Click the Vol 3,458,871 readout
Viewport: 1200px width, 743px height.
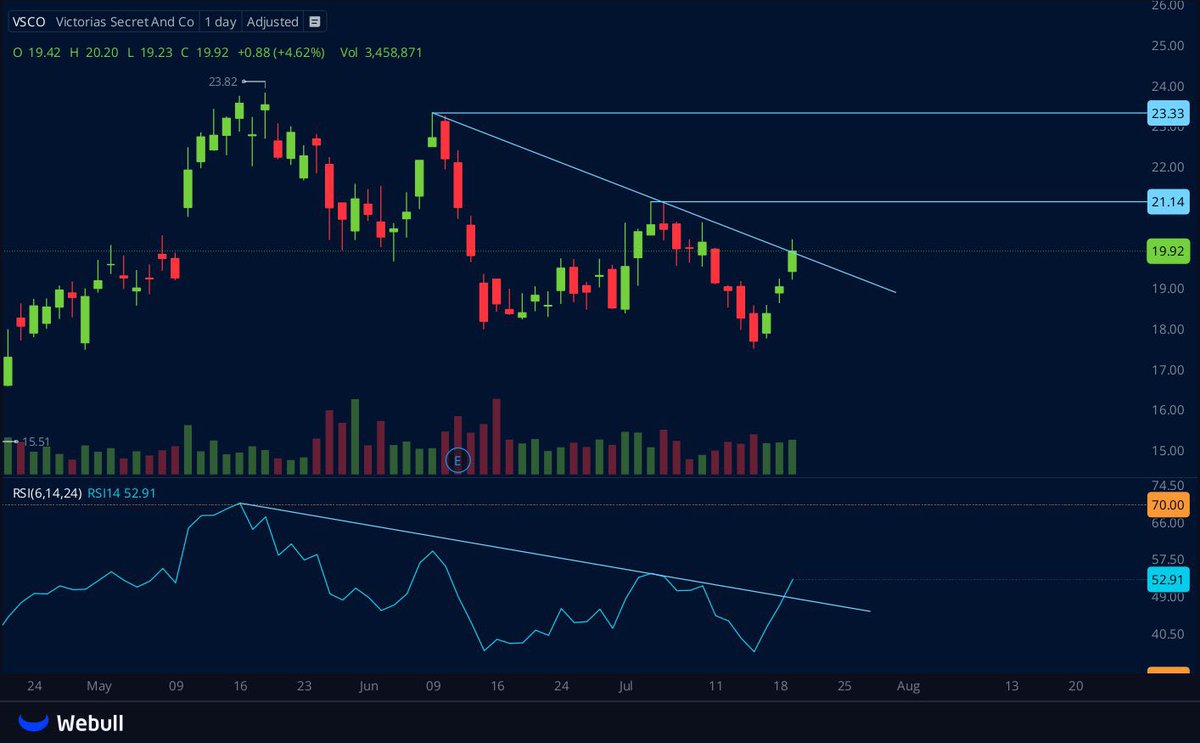click(x=380, y=52)
